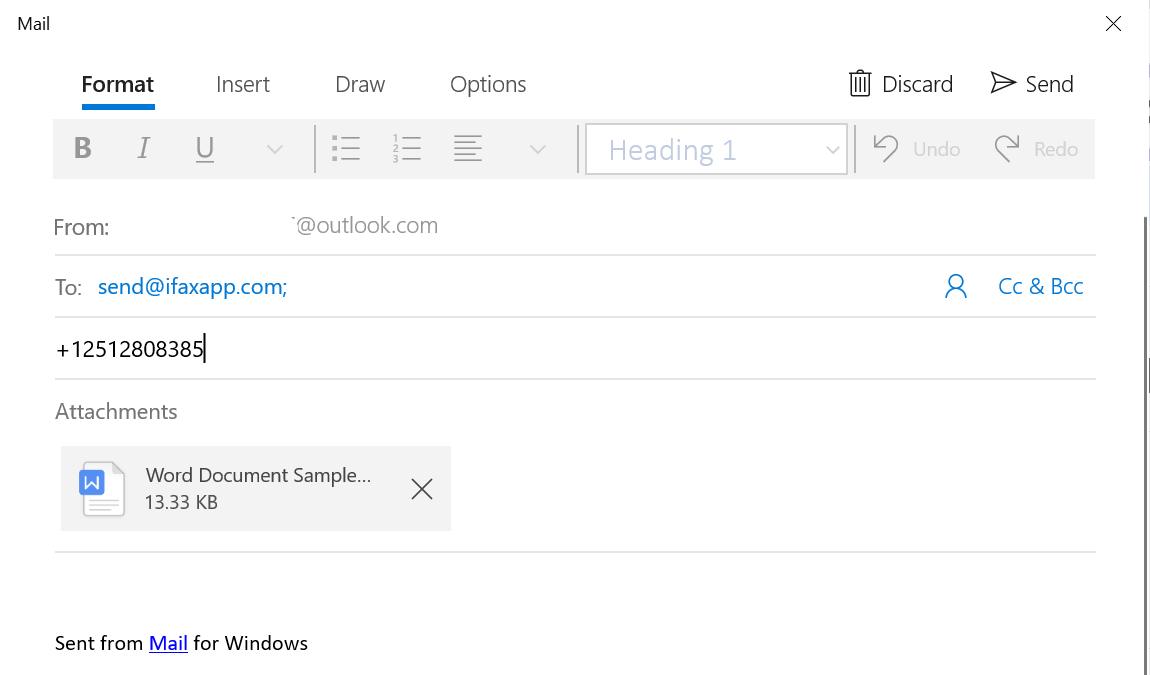Open the Heading 1 style dropdown
1150x675 pixels.
click(x=716, y=148)
